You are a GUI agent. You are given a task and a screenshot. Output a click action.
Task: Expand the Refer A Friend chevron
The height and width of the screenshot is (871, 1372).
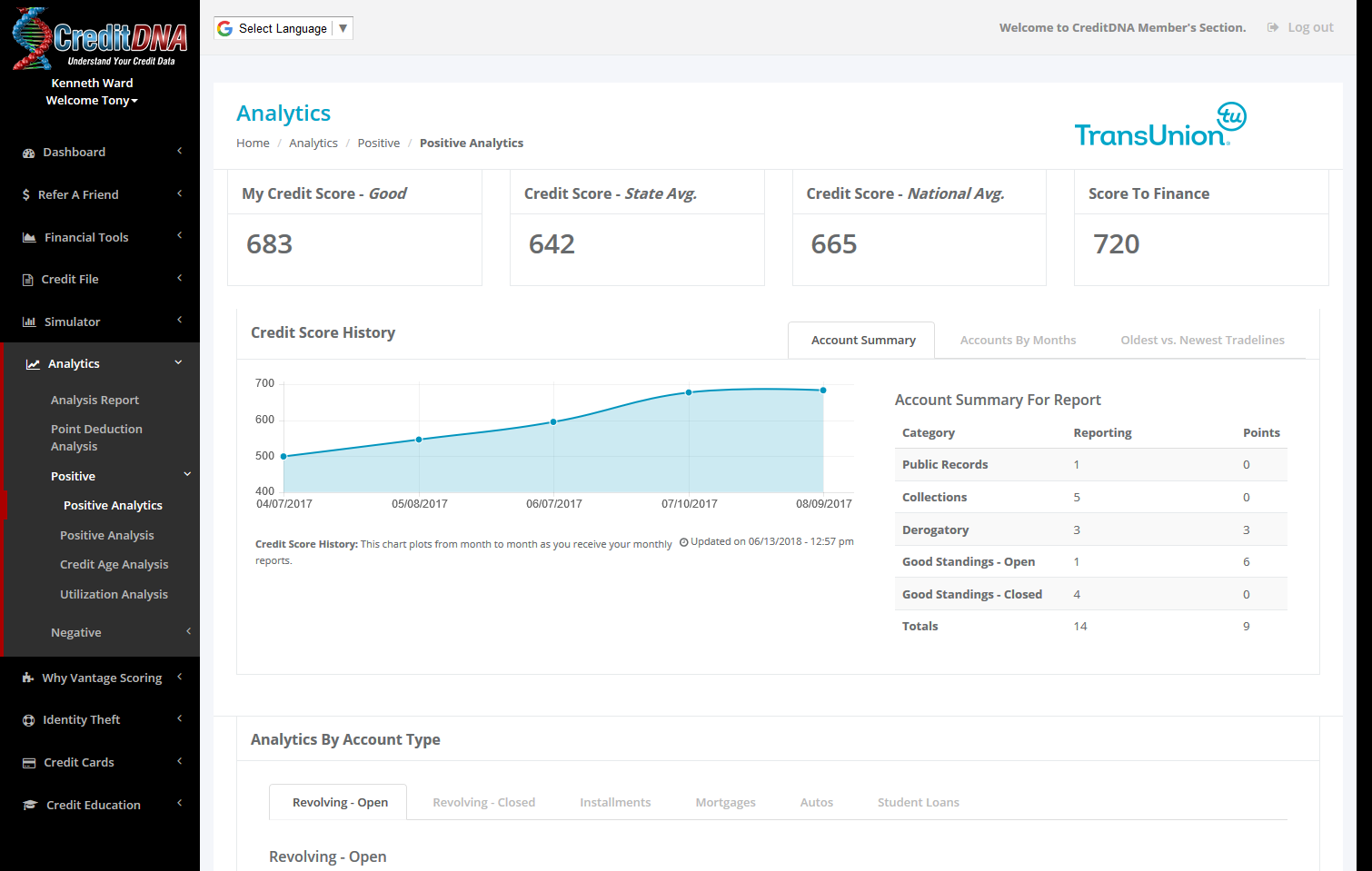pyautogui.click(x=180, y=193)
